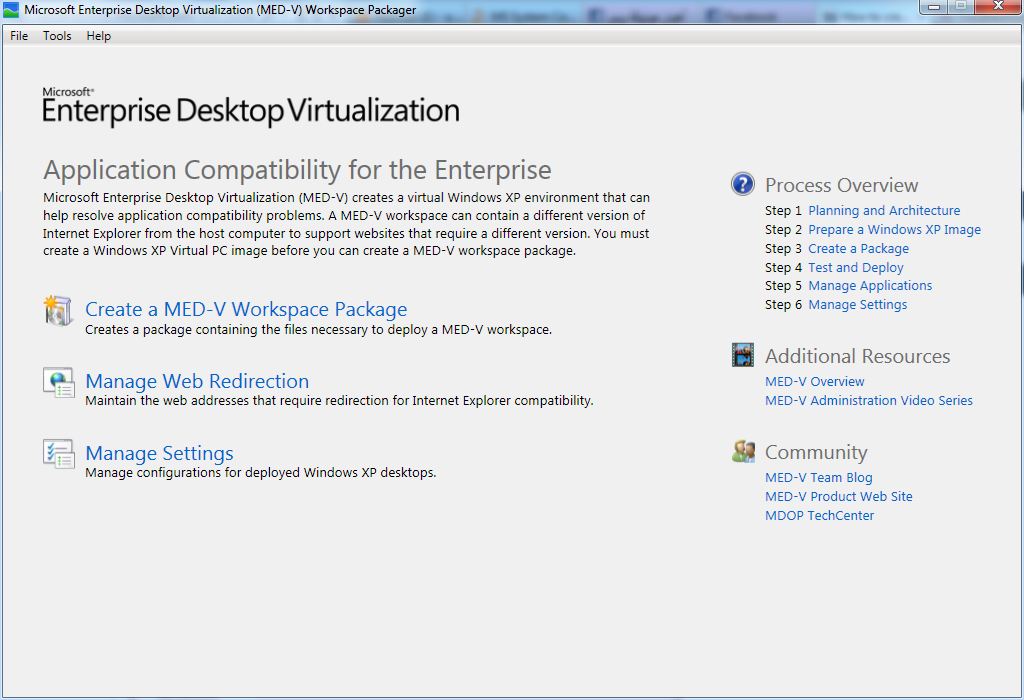Open MED-V Administration Video Series
Image resolution: width=1024 pixels, height=700 pixels.
tap(868, 401)
